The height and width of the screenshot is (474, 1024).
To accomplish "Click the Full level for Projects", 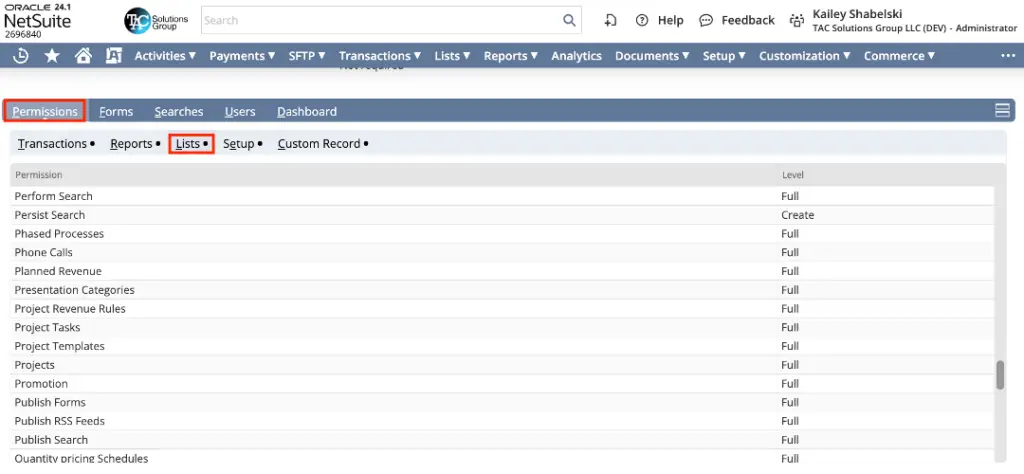I will pyautogui.click(x=790, y=364).
